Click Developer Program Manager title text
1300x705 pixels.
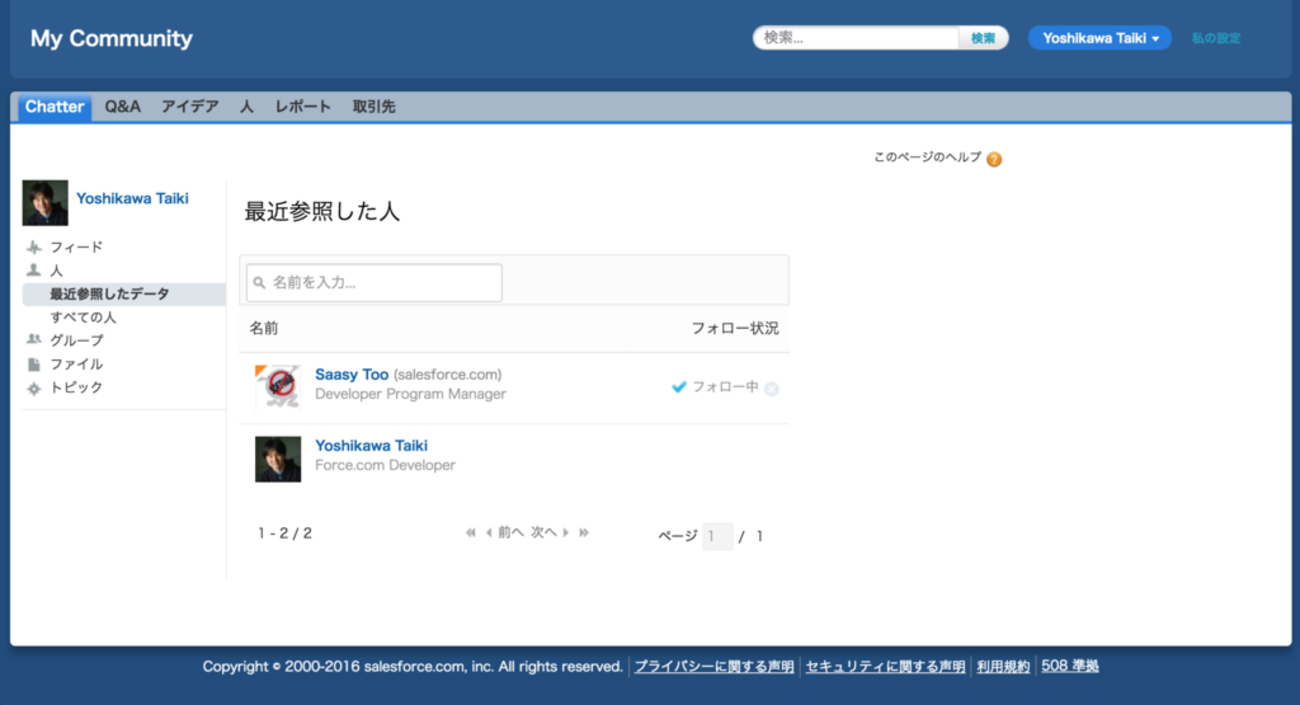(410, 394)
